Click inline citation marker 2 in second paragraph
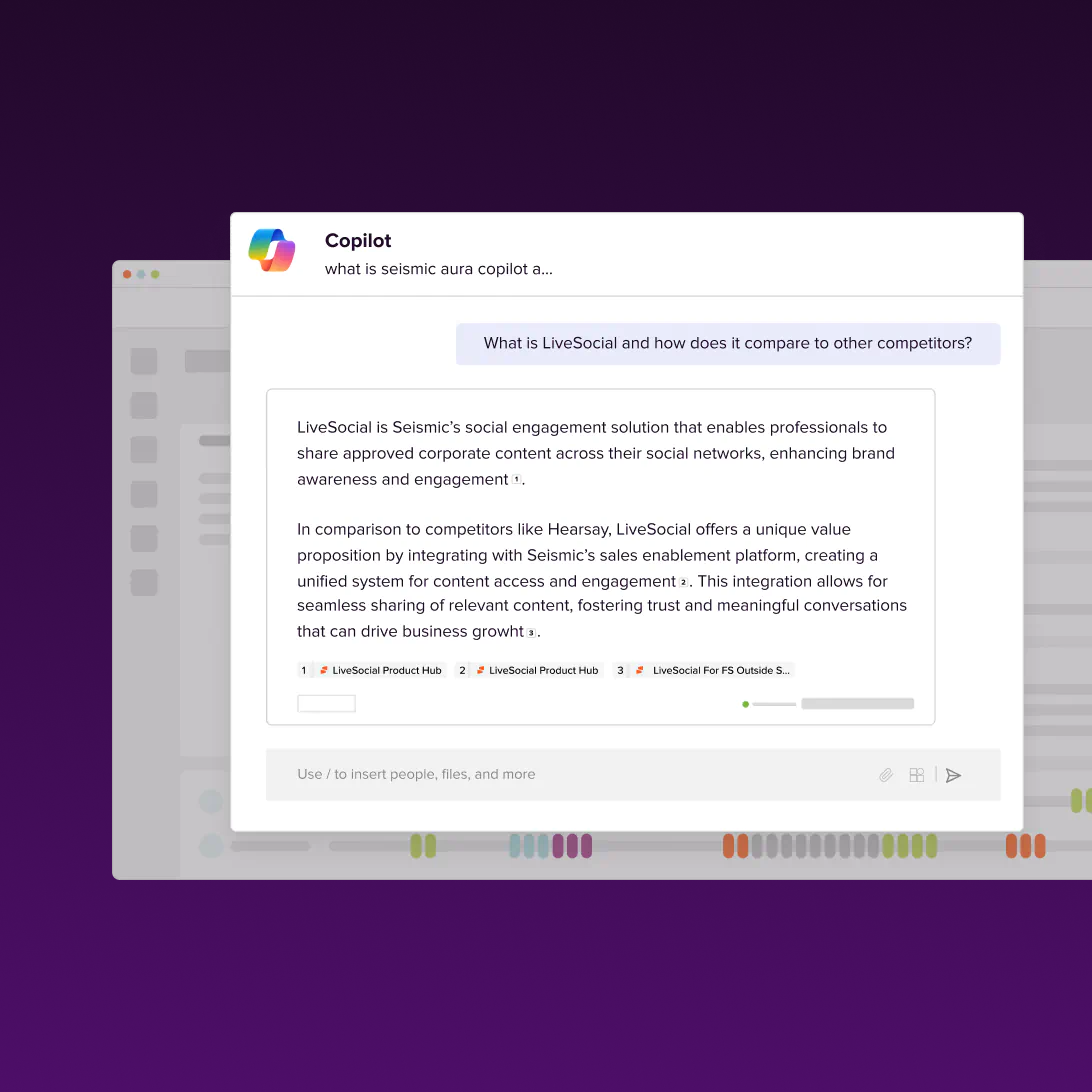Screen dimensions: 1092x1092 coord(684,582)
